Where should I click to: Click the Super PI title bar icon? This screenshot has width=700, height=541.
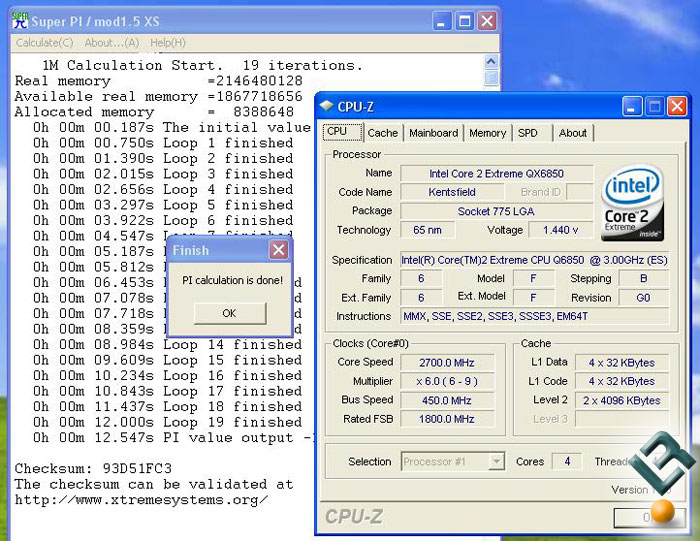point(20,21)
